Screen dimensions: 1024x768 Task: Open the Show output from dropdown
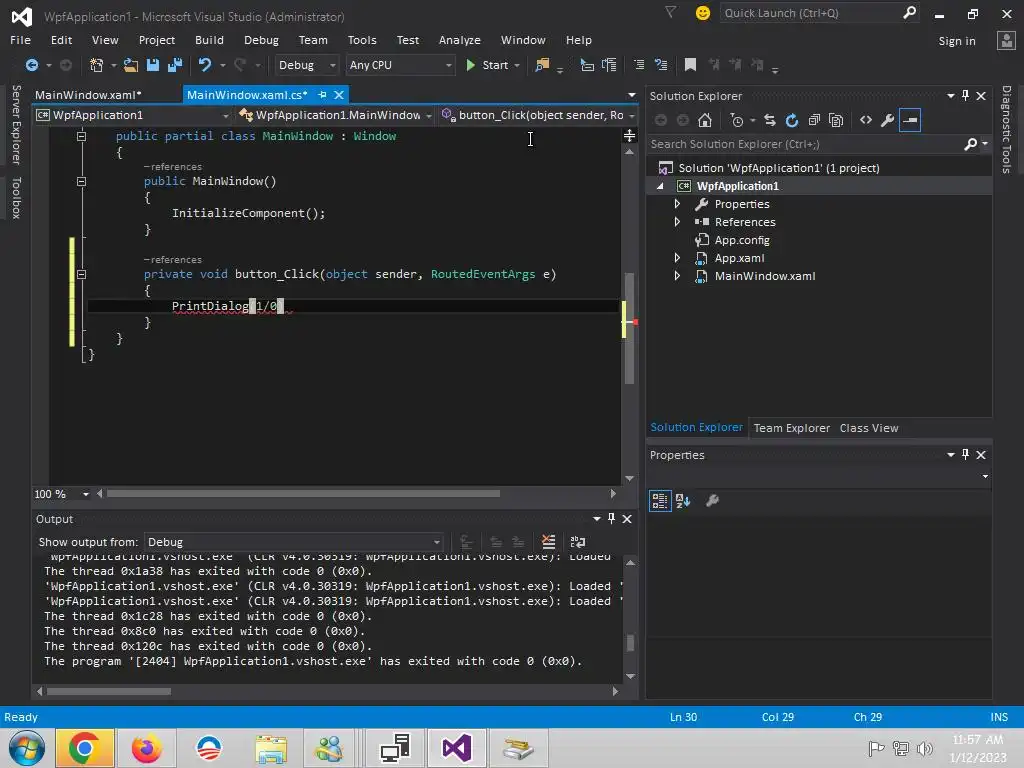click(x=293, y=542)
